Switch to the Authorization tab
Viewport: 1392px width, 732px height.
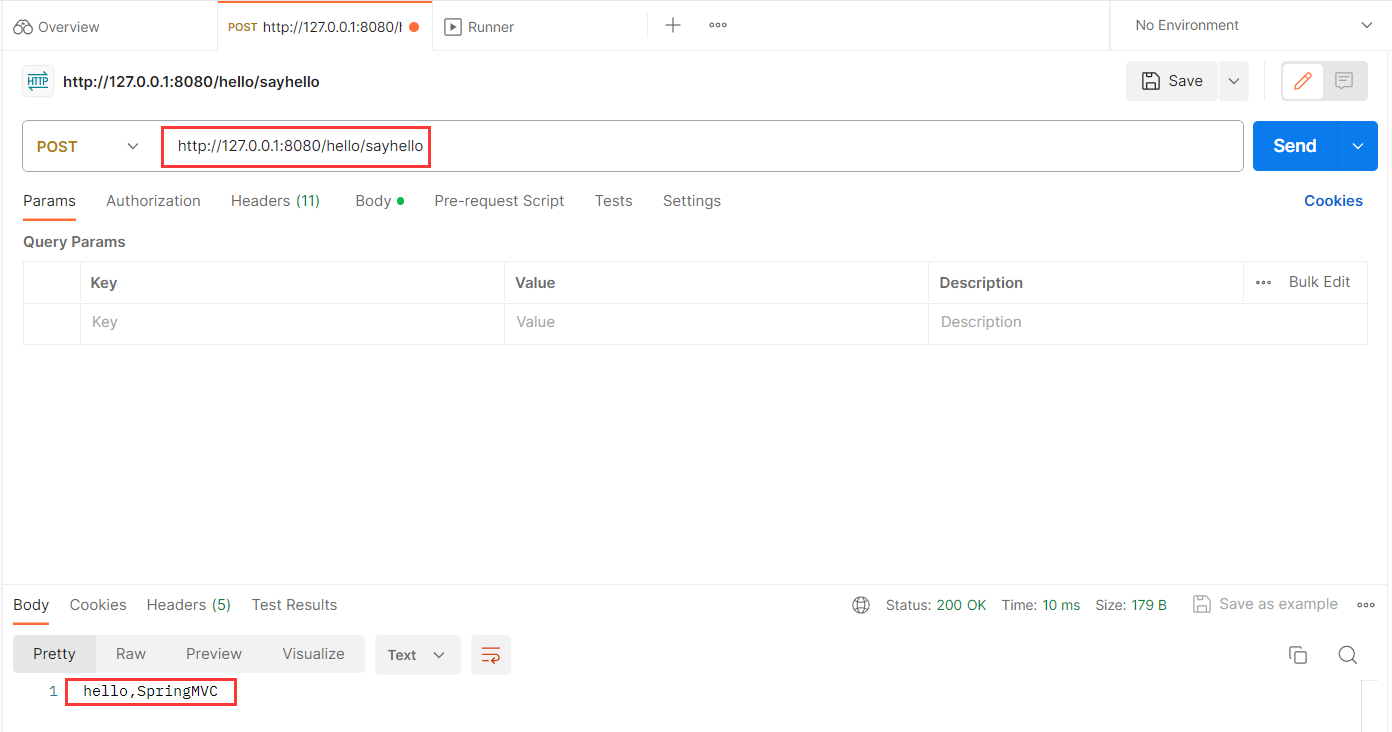[153, 201]
